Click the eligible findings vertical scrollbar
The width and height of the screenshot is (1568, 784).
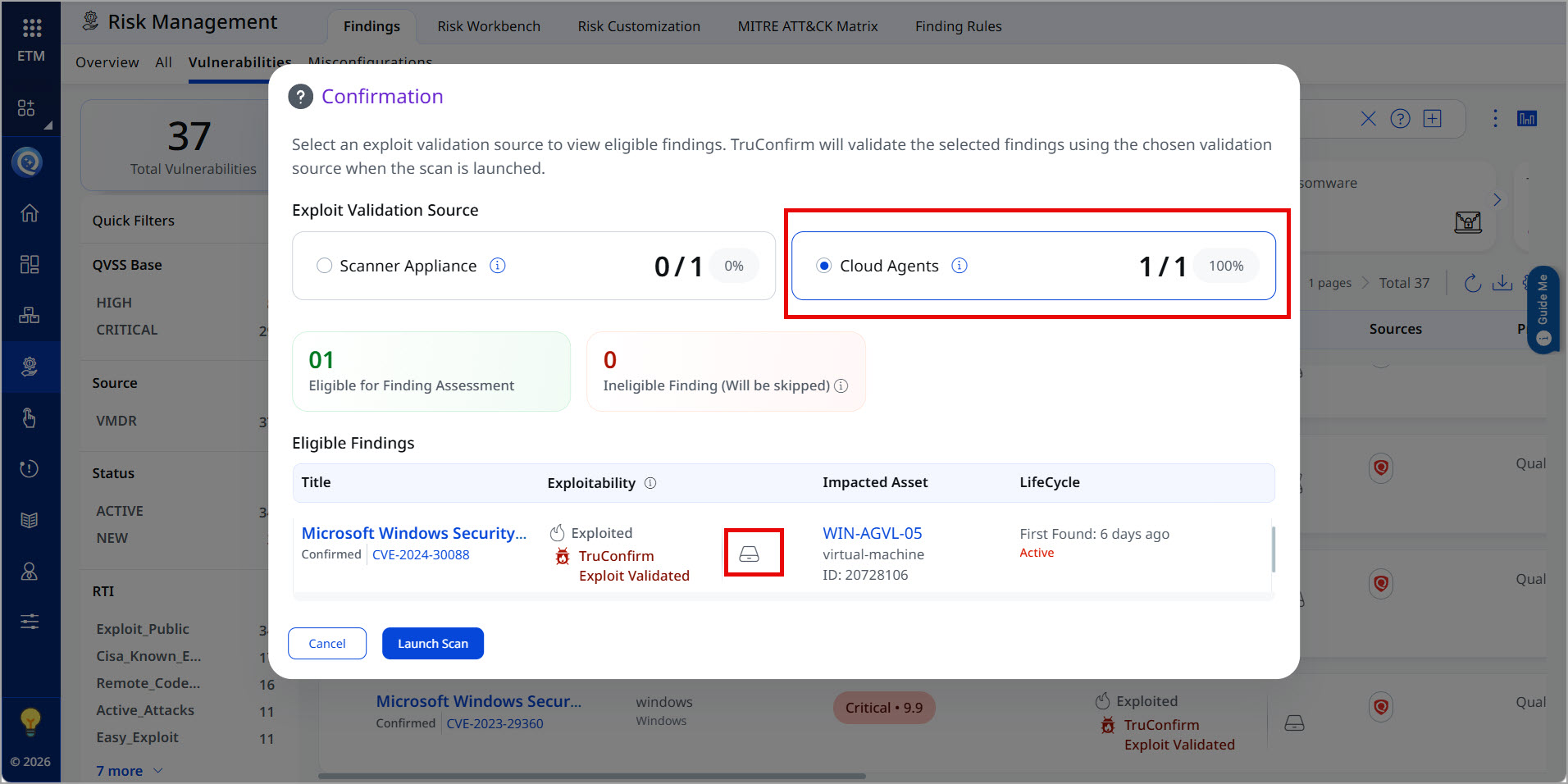[x=1274, y=549]
